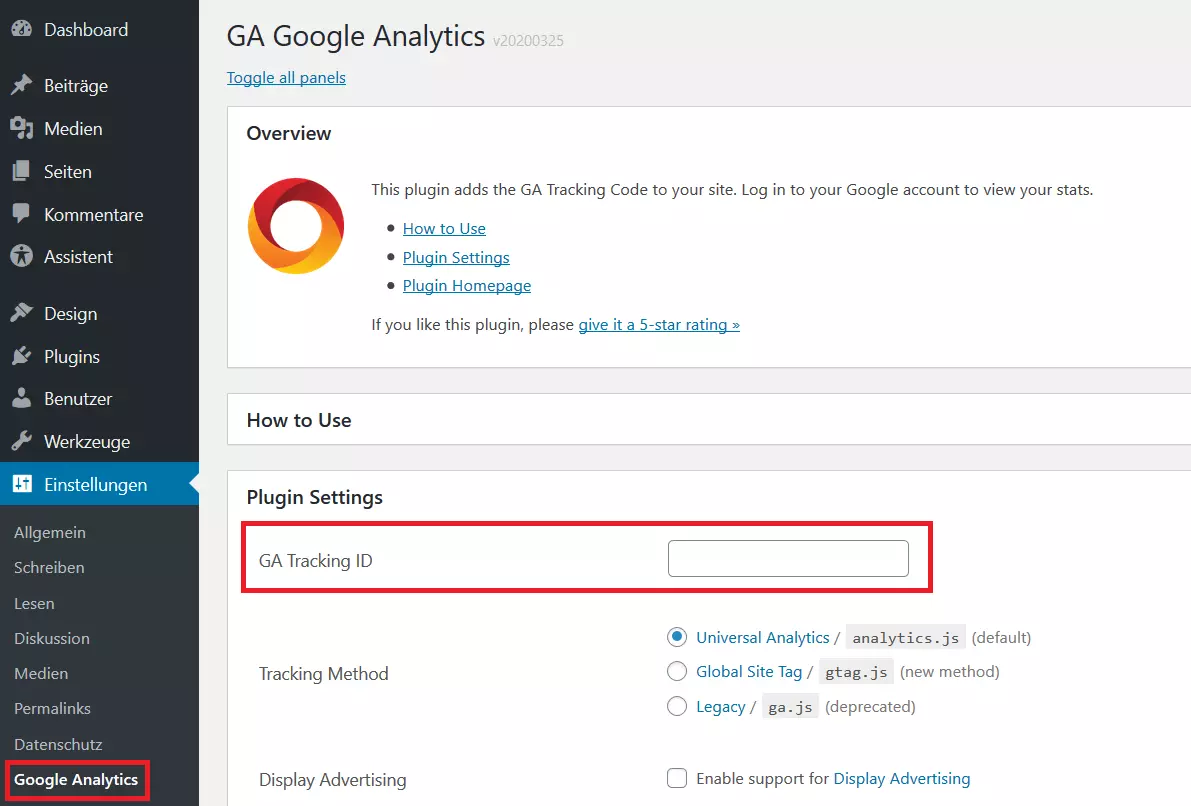Click the Werkzeuge wrench icon
Screen dimensions: 1191x806
[x=22, y=441]
